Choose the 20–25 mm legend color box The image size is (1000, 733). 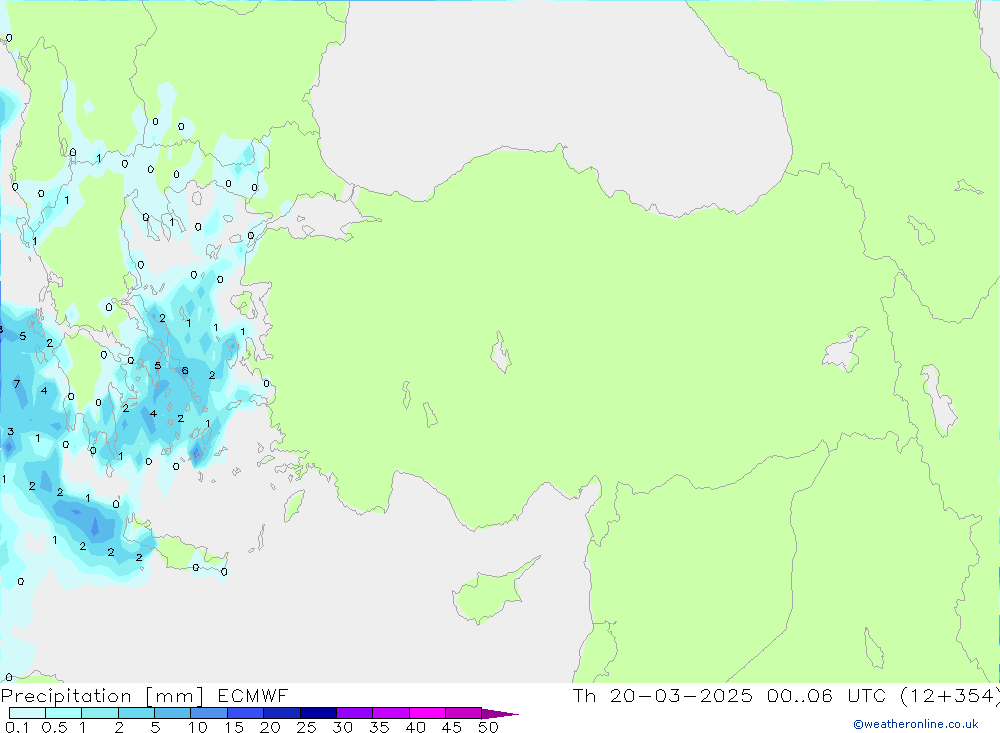tap(281, 713)
